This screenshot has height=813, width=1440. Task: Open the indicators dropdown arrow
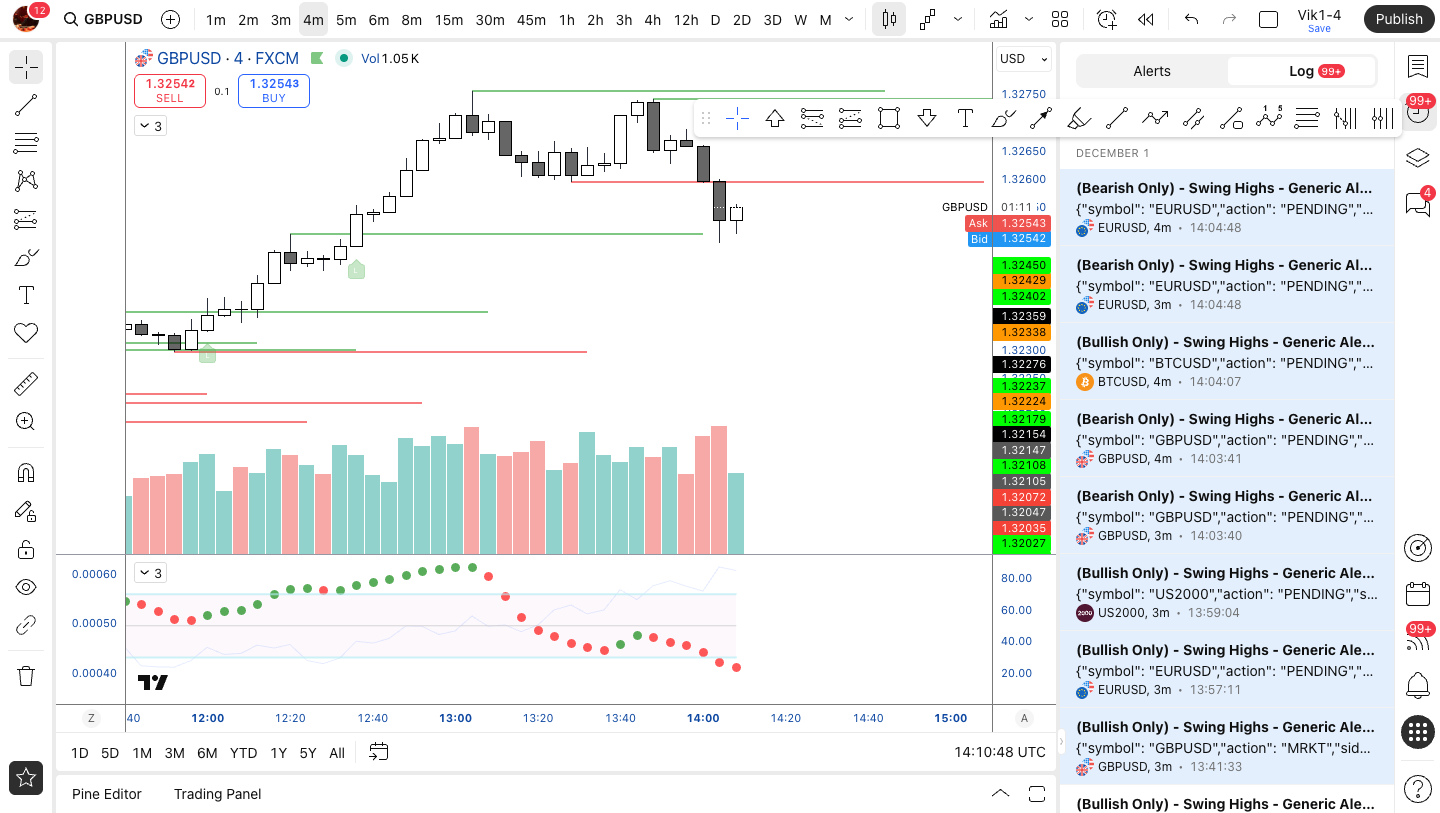(1029, 19)
